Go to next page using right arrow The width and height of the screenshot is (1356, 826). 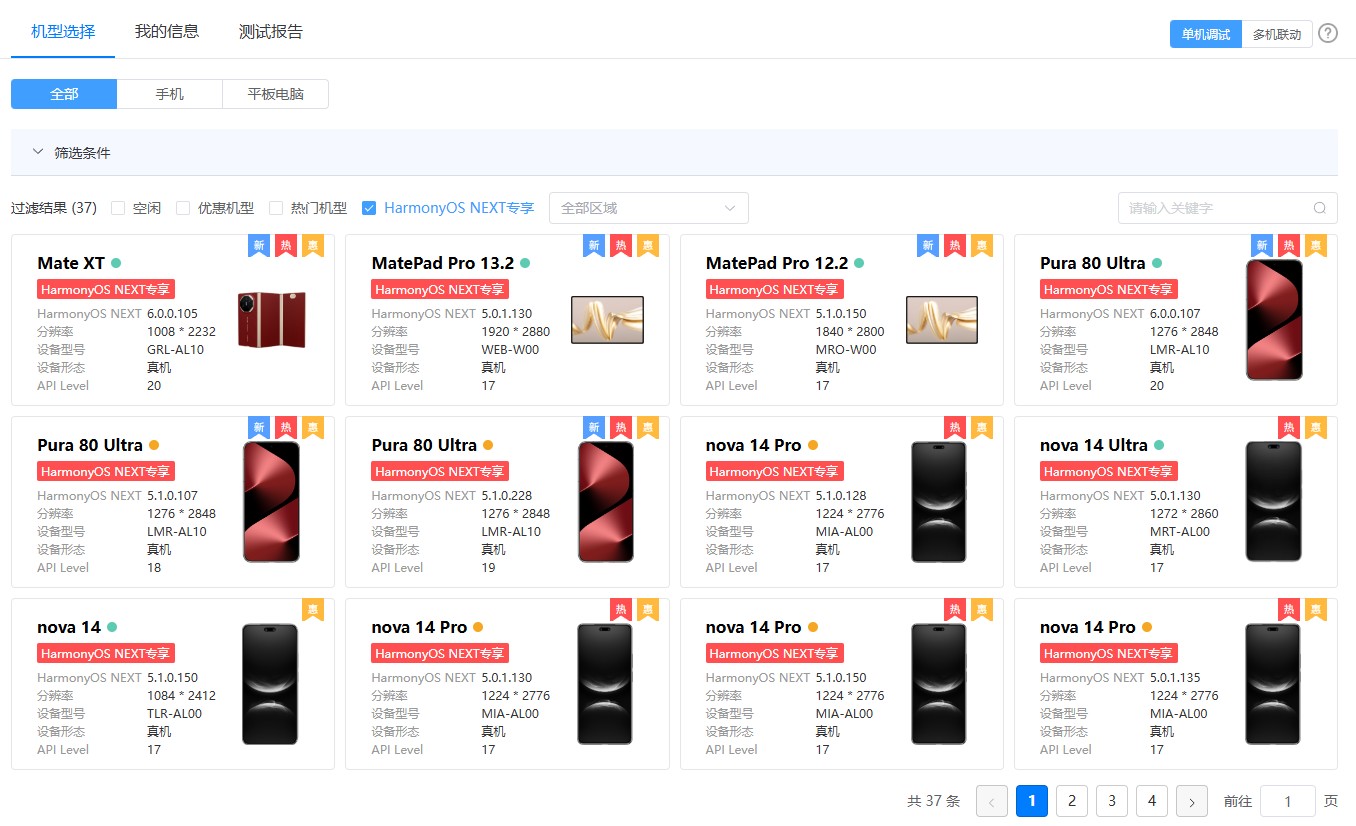pyautogui.click(x=1191, y=801)
